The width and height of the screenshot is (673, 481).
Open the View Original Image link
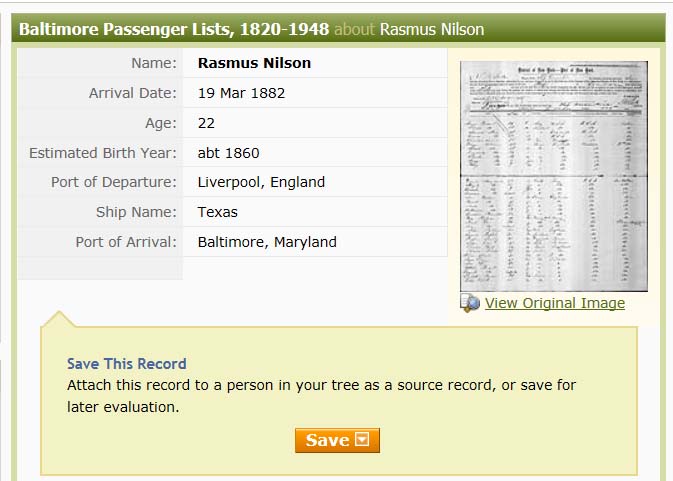click(x=555, y=303)
